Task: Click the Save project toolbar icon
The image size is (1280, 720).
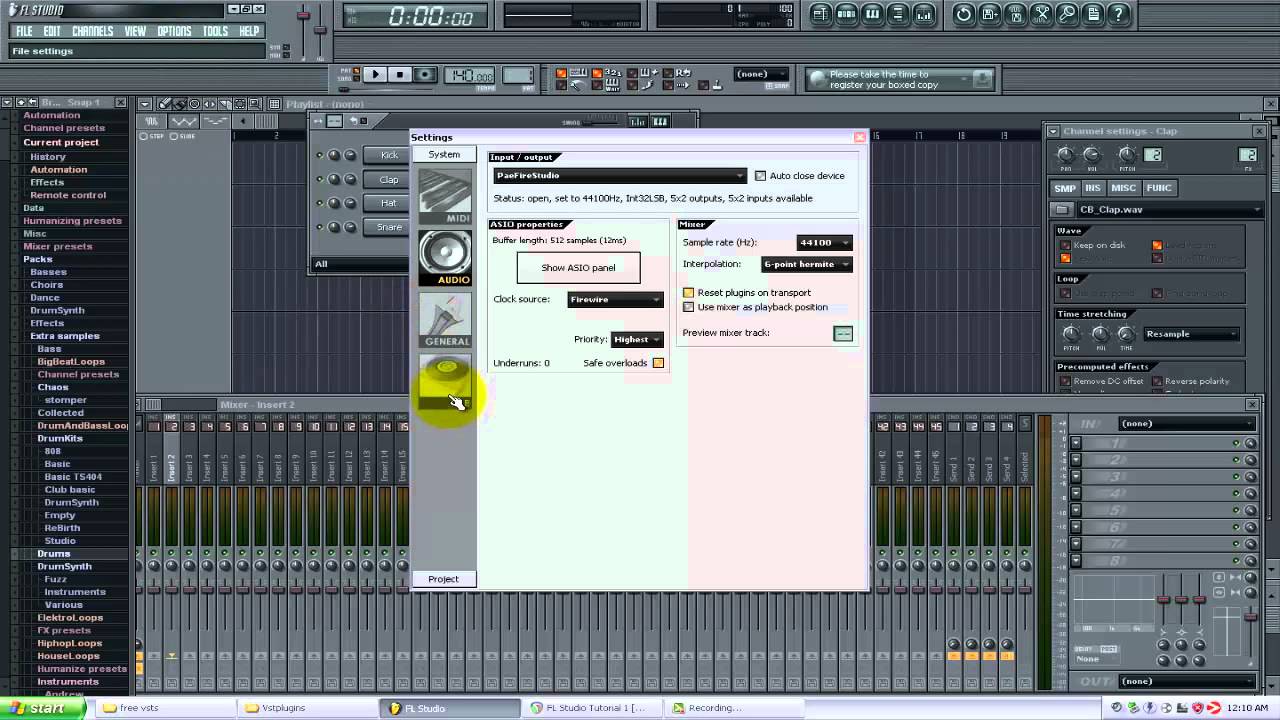Action: coord(989,14)
